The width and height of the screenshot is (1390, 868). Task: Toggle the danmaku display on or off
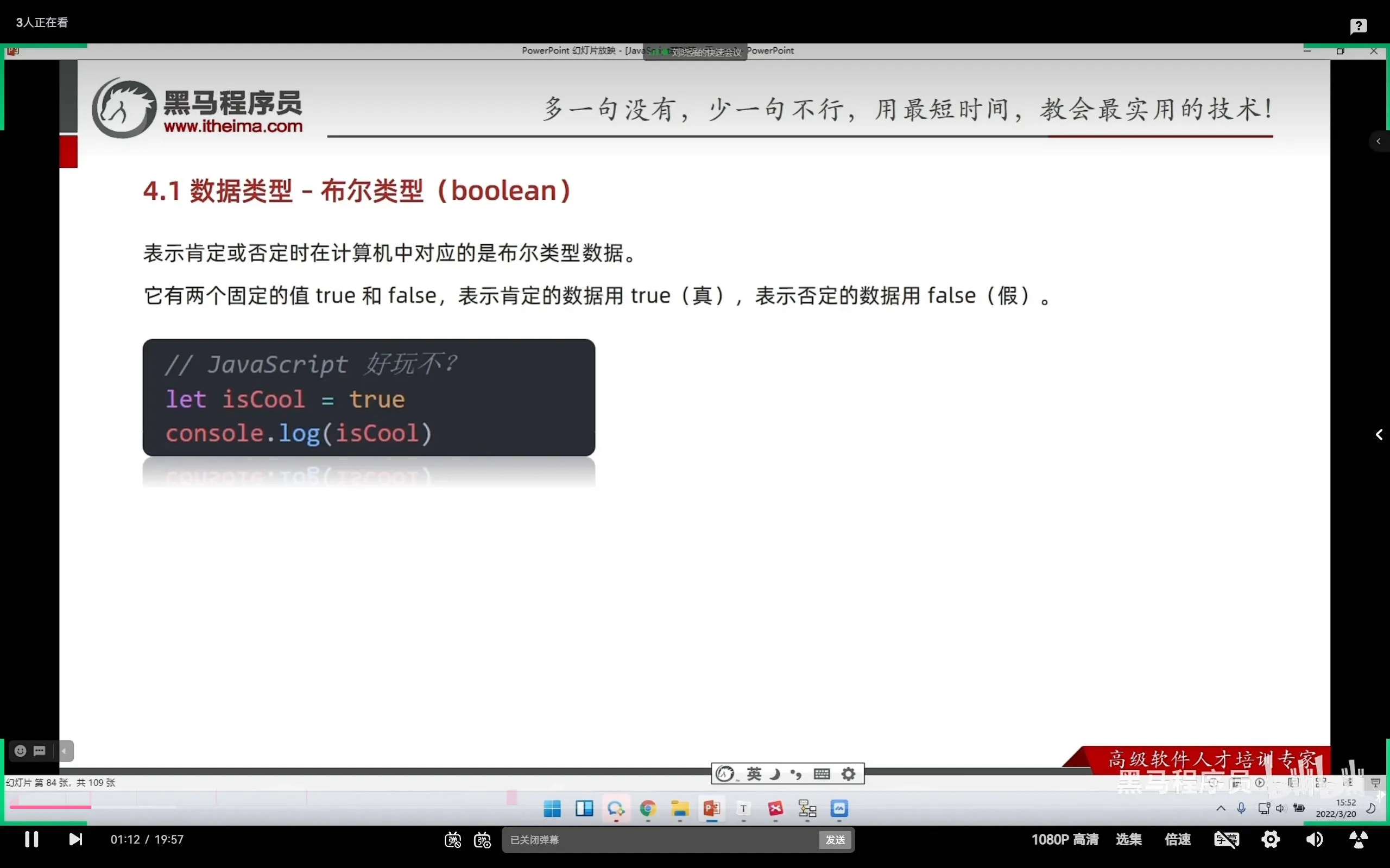coord(452,840)
